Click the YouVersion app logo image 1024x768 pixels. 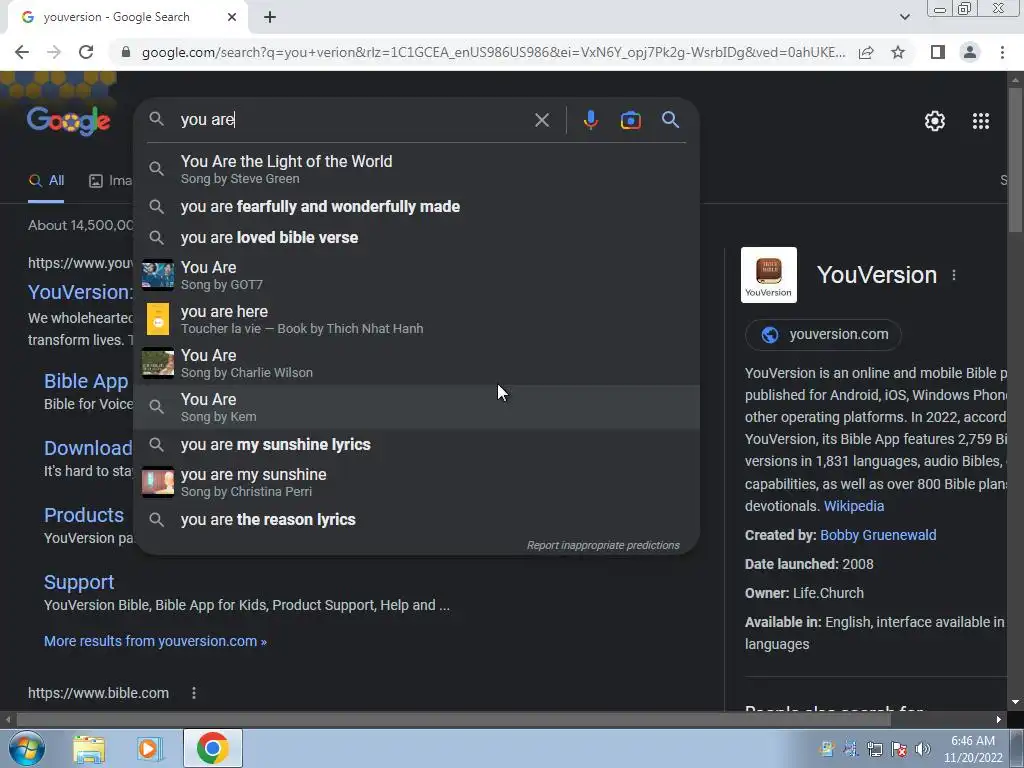(769, 275)
